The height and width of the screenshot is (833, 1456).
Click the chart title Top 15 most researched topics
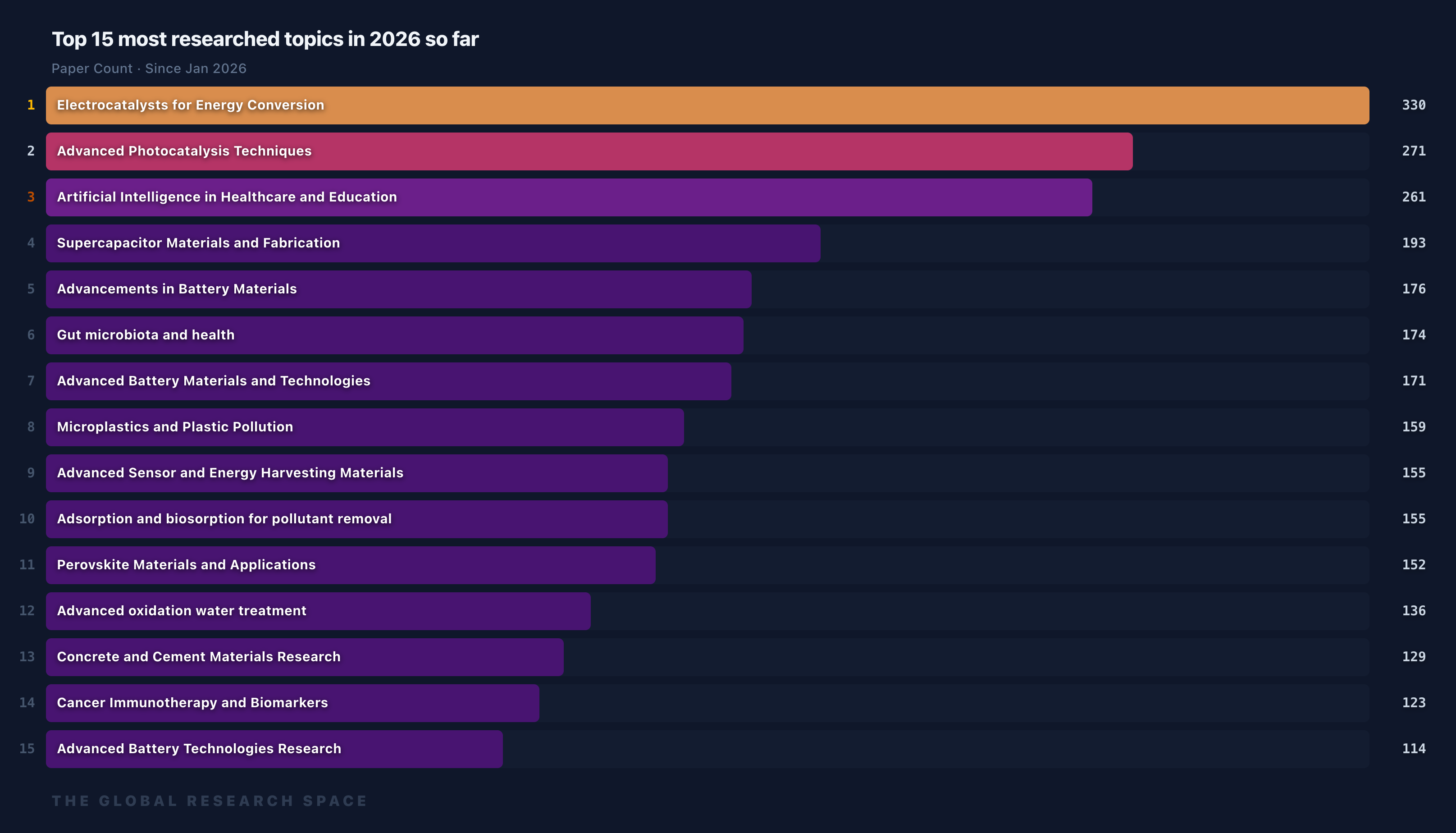pos(265,39)
